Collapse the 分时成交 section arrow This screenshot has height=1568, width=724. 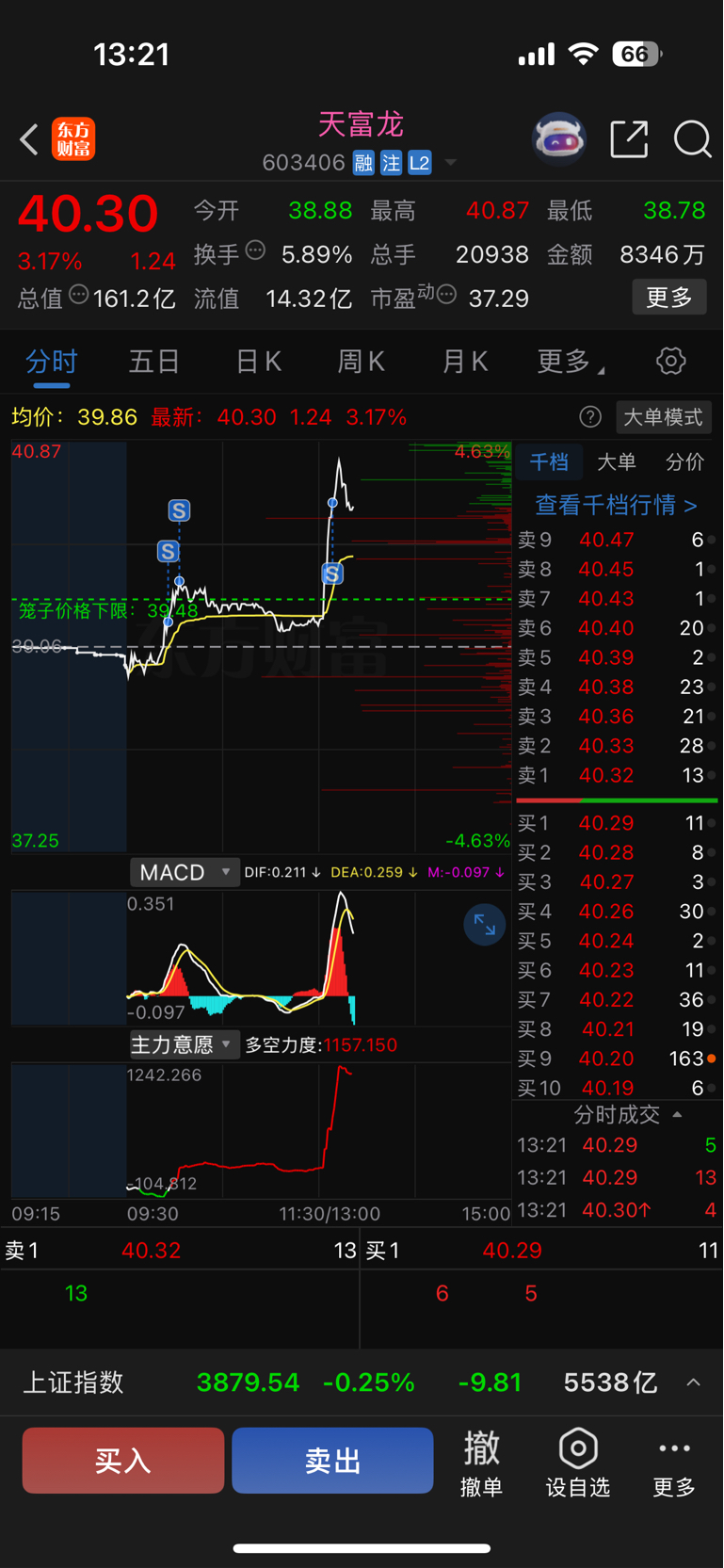pyautogui.click(x=677, y=1115)
